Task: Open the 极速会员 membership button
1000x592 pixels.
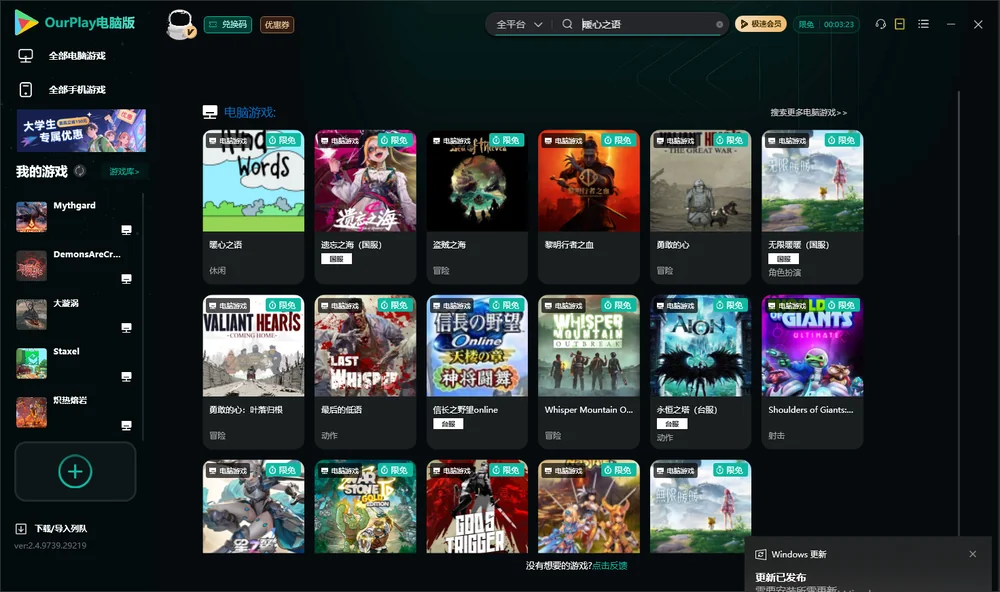Action: click(761, 24)
